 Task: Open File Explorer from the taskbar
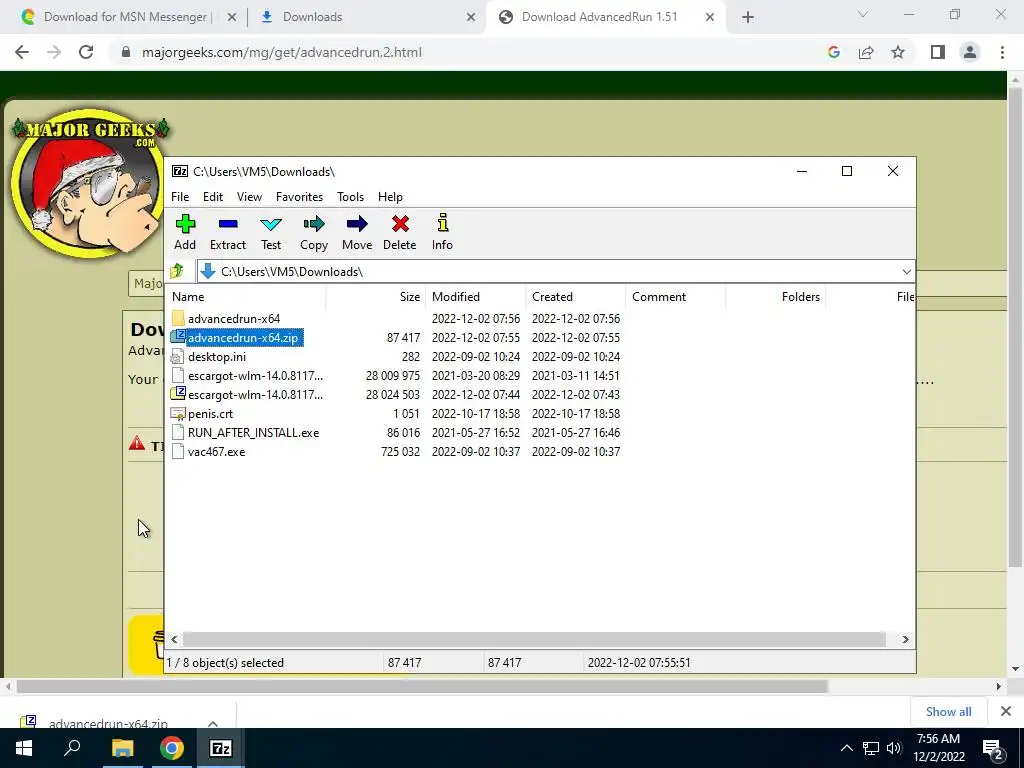122,748
